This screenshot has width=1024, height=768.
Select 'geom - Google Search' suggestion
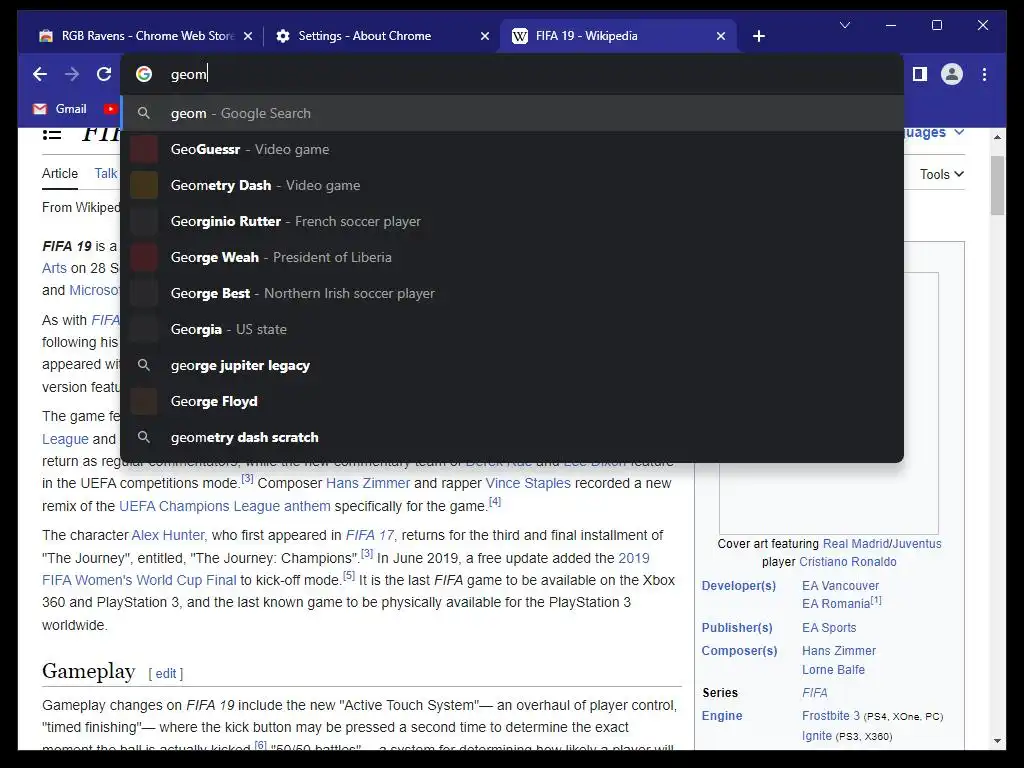[513, 113]
